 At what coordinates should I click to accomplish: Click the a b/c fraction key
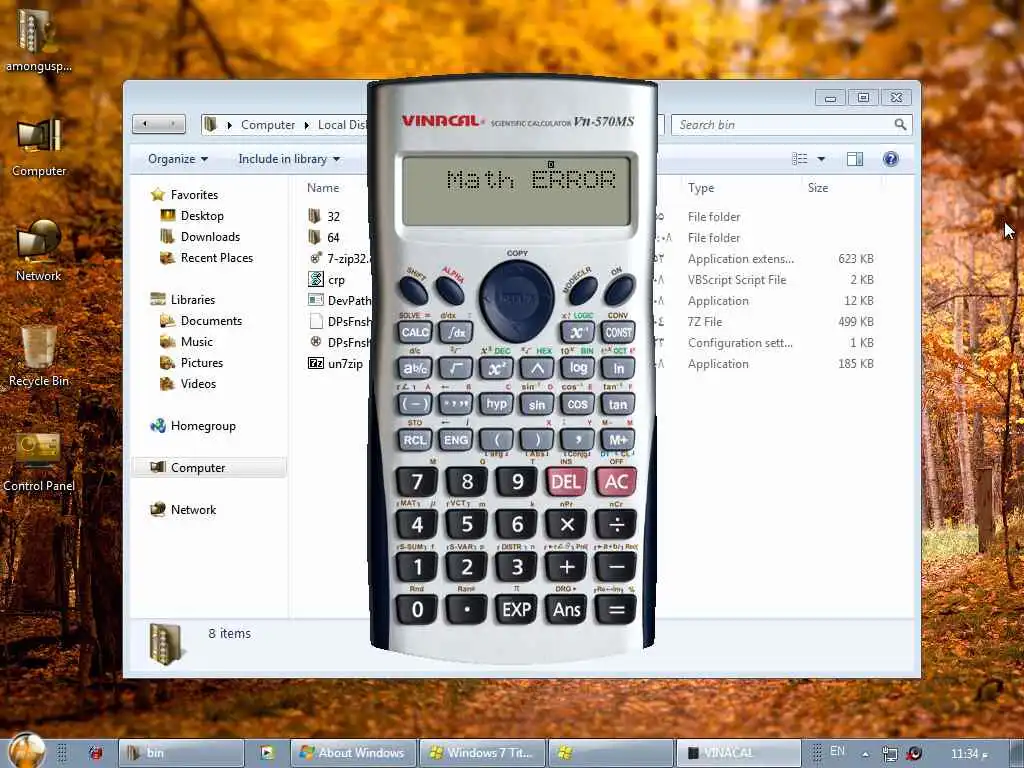[415, 368]
